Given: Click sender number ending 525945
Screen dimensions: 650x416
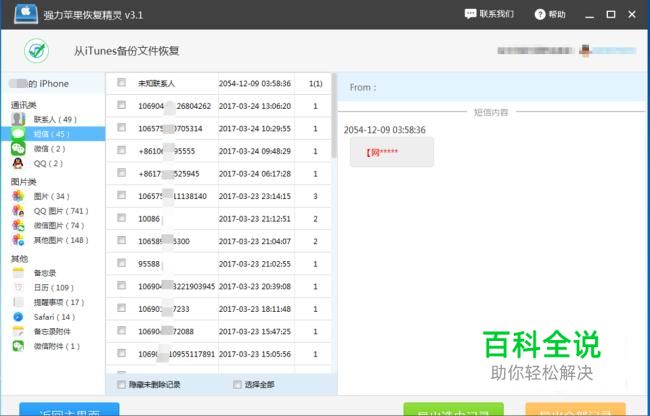Looking at the screenshot, I should pyautogui.click(x=169, y=174).
